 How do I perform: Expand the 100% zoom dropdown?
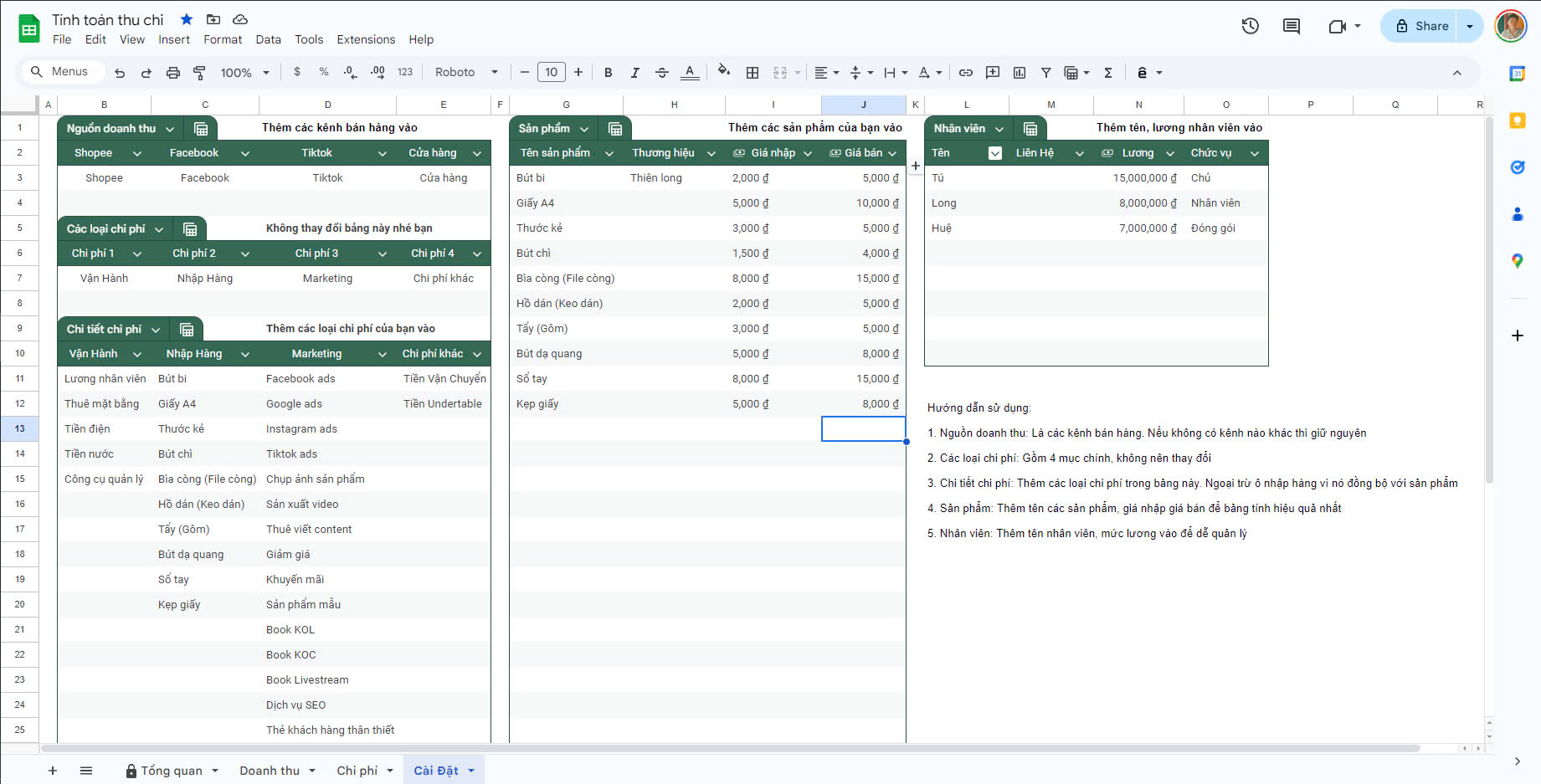244,73
